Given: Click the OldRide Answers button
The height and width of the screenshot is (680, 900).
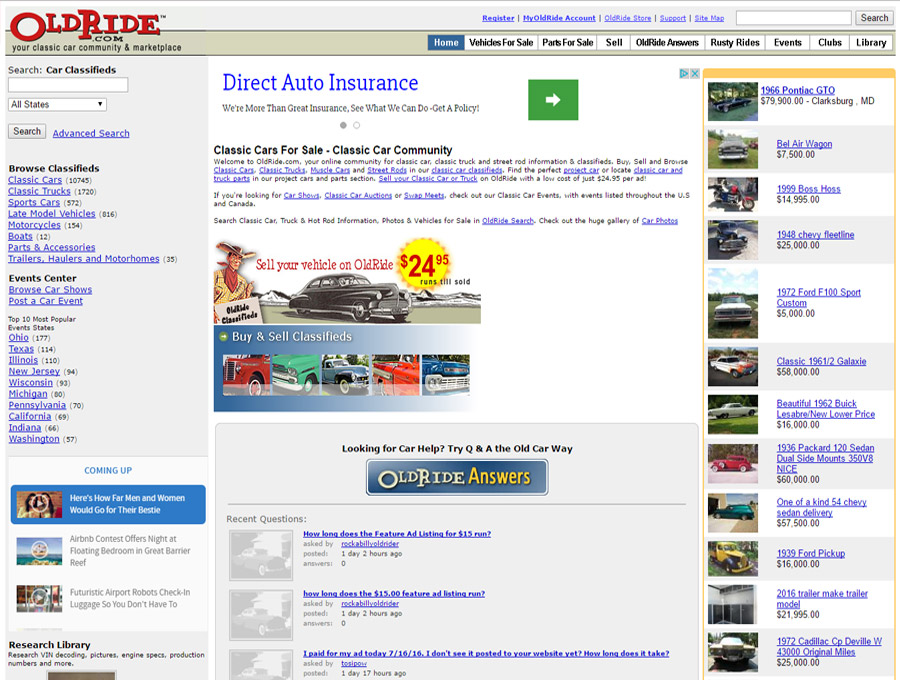Looking at the screenshot, I should coord(457,477).
